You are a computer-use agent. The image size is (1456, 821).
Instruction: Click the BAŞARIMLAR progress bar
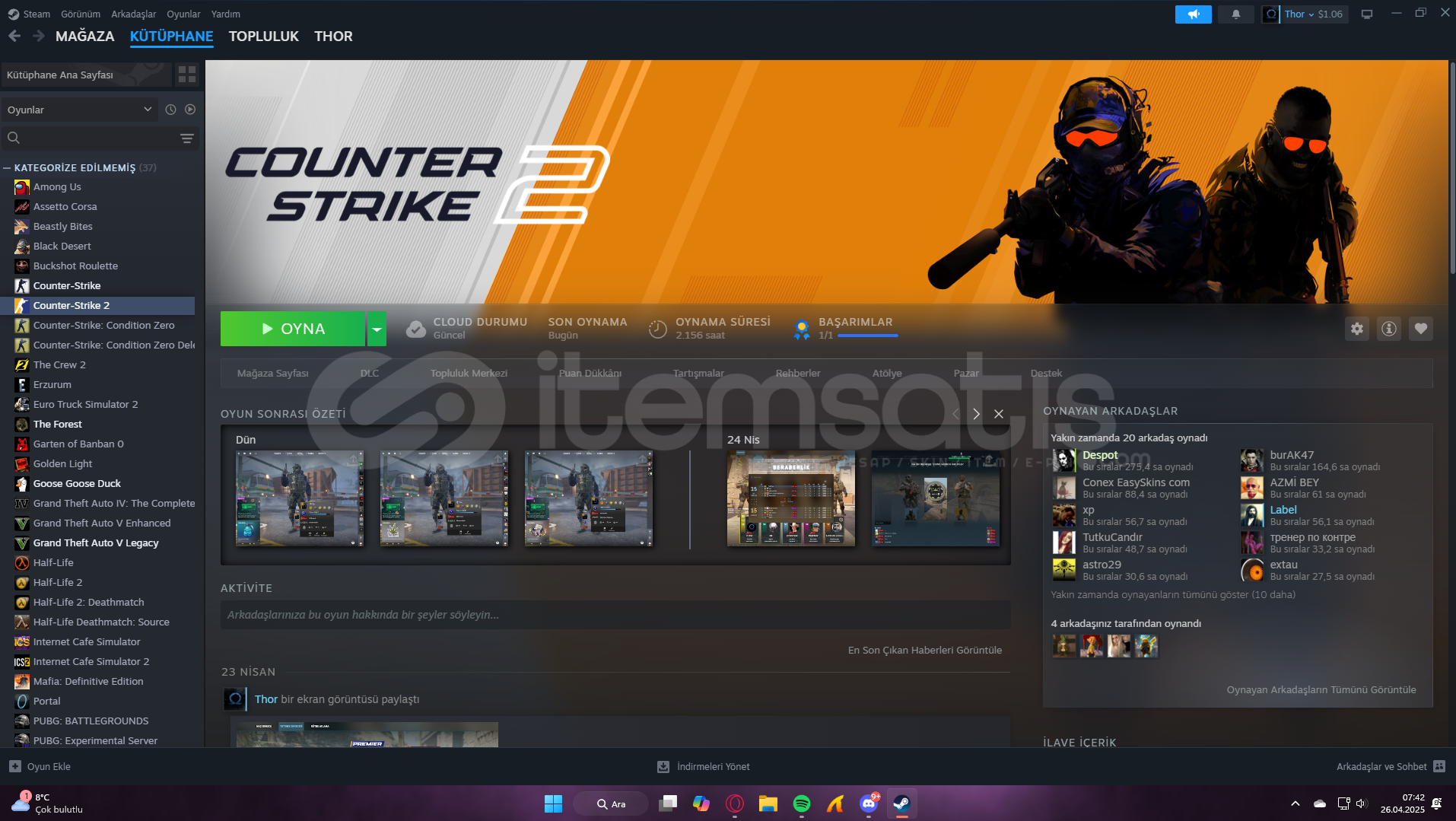(x=867, y=336)
